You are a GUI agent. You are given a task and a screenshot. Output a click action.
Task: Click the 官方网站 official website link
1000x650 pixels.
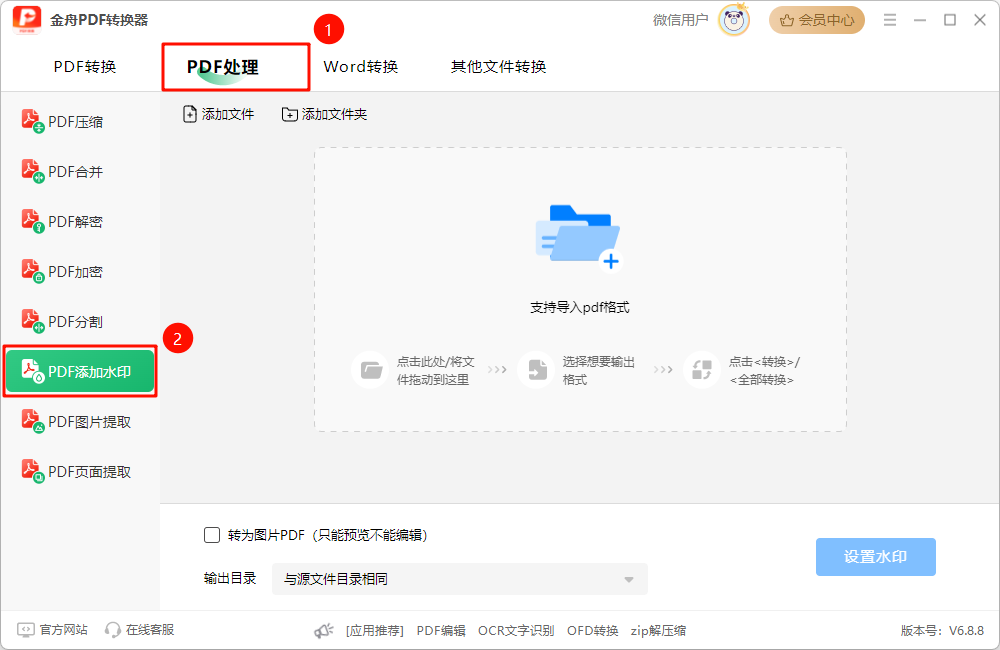click(x=52, y=630)
